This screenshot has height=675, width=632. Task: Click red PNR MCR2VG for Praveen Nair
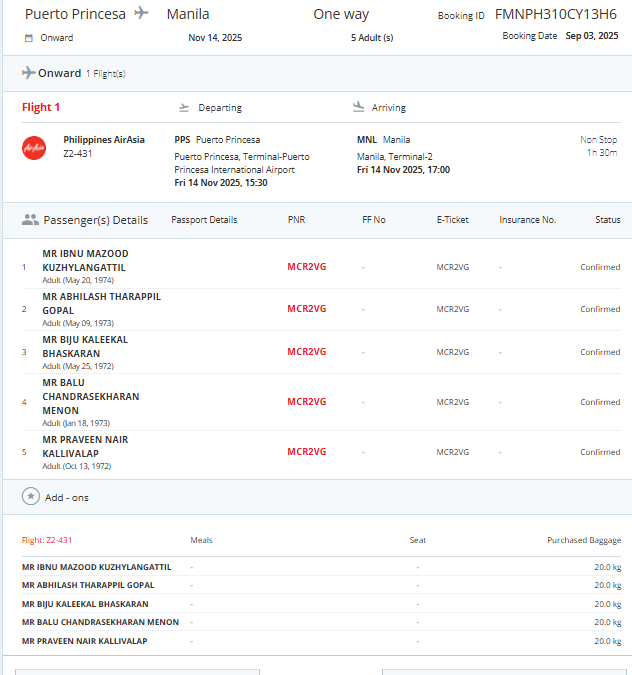click(307, 452)
